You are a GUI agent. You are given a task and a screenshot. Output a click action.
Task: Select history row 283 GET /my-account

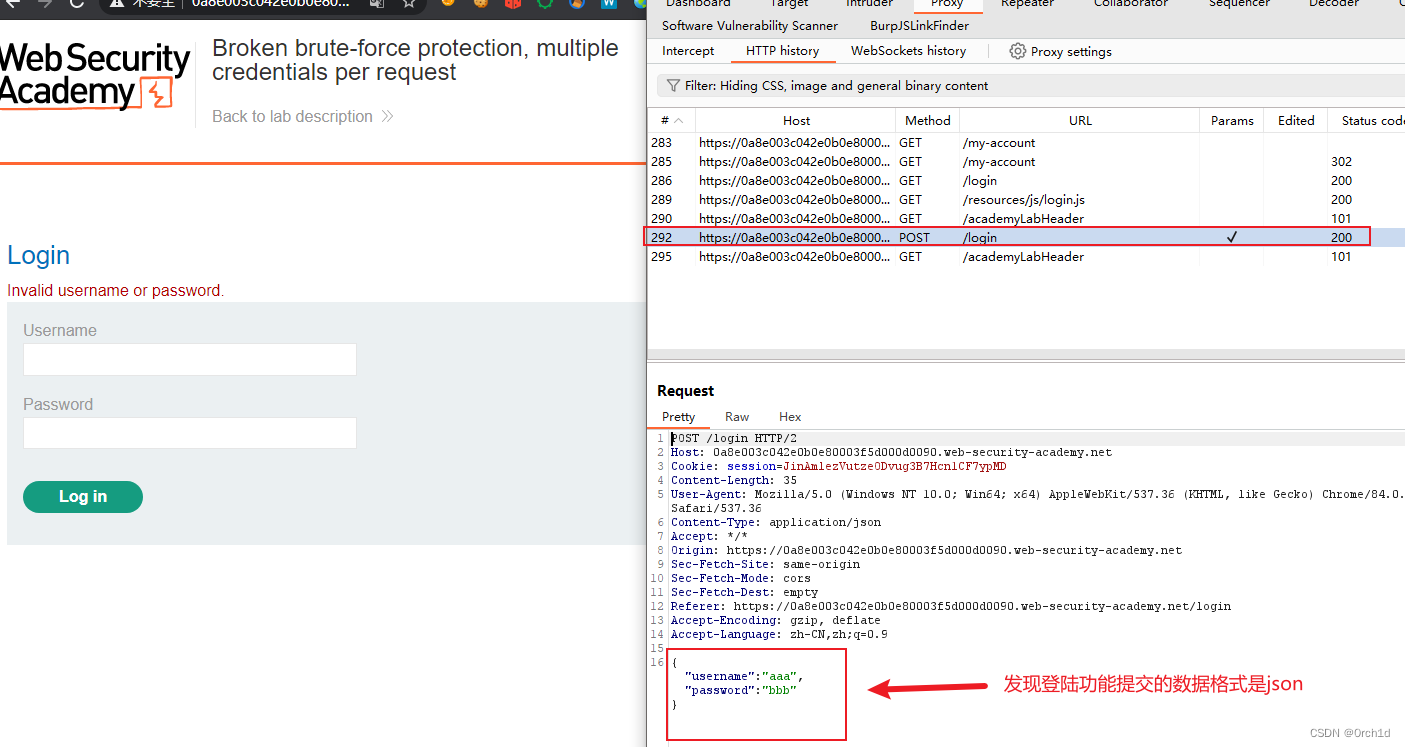(1026, 143)
